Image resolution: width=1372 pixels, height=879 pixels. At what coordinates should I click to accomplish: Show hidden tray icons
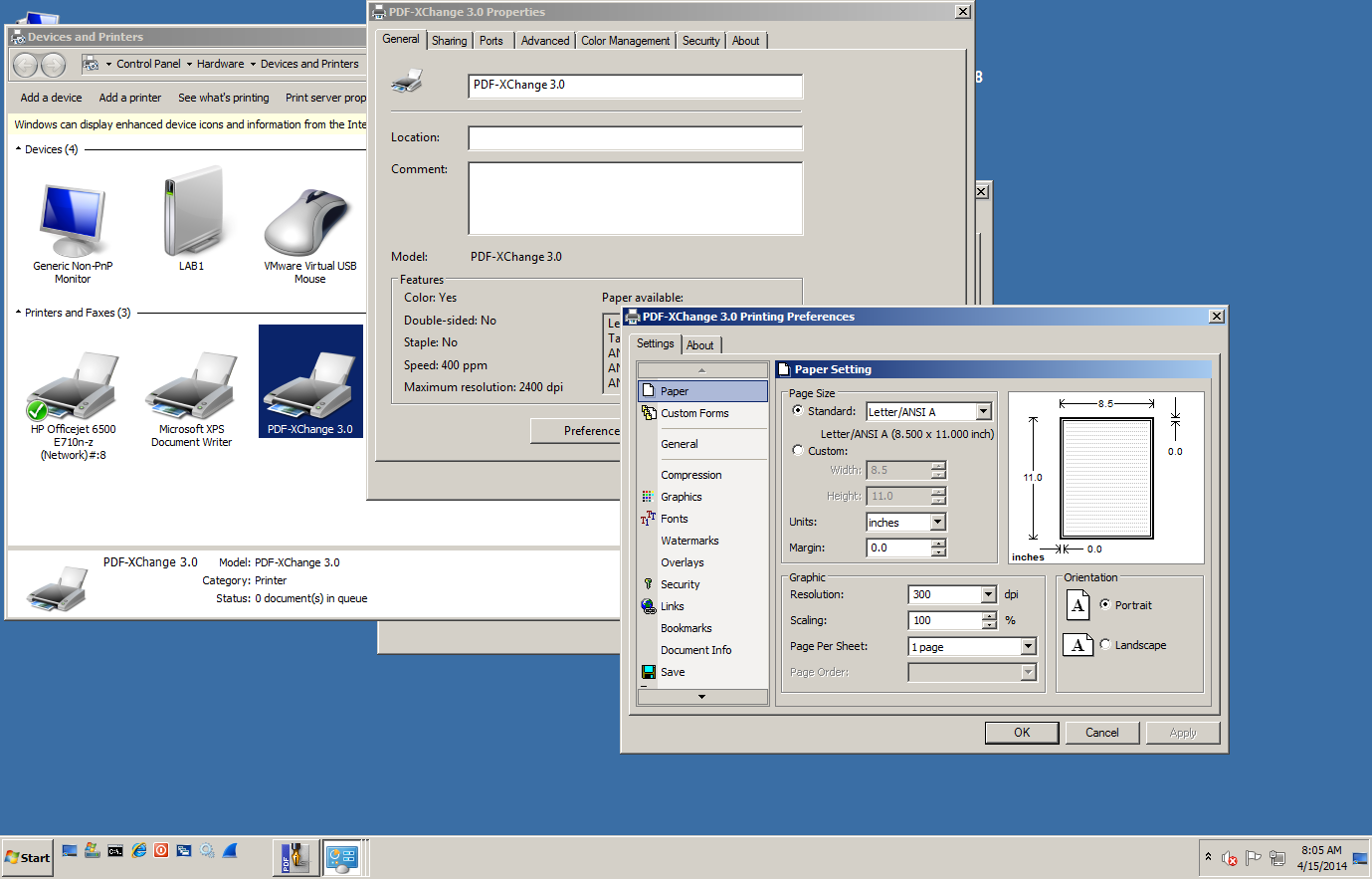click(1208, 857)
